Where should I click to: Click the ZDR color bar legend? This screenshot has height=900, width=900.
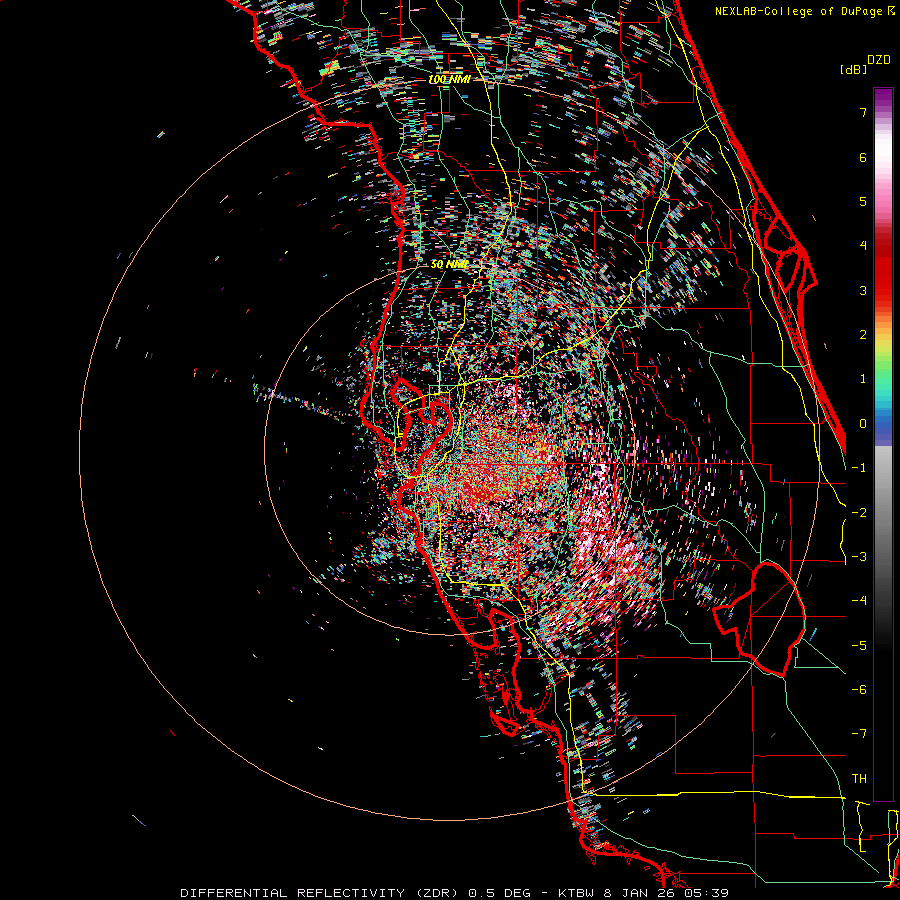(883, 444)
